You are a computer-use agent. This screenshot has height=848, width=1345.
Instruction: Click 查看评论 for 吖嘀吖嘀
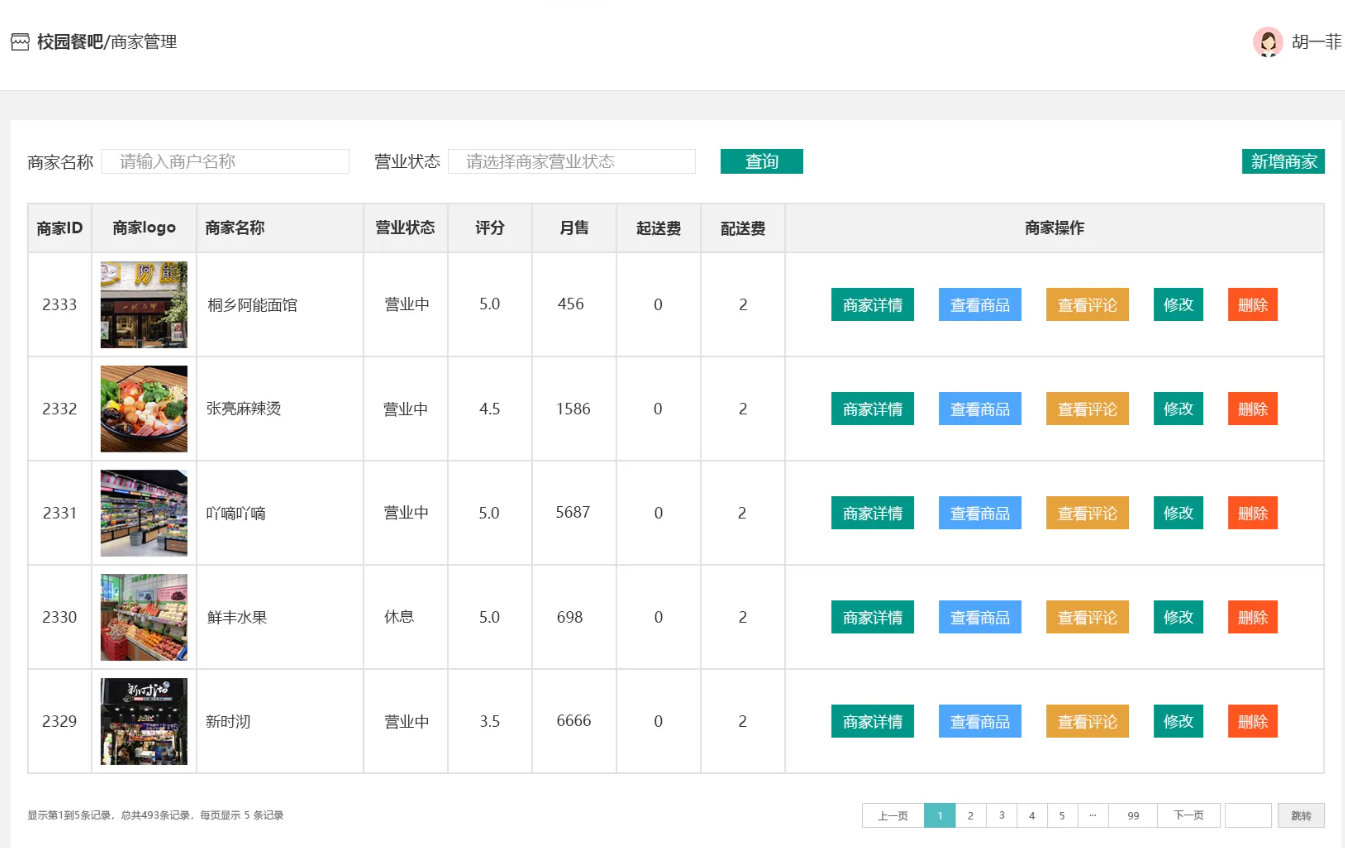pyautogui.click(x=1088, y=513)
